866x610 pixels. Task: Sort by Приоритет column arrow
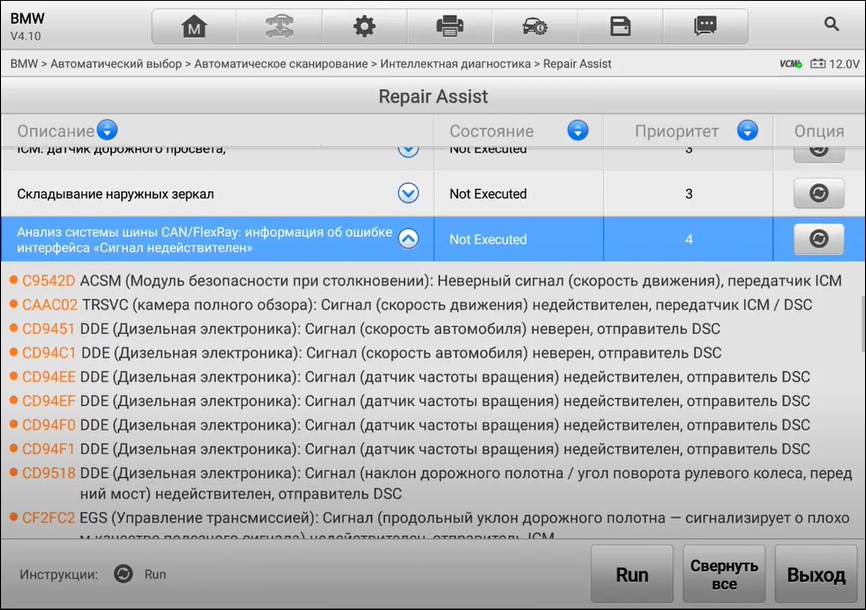(x=747, y=130)
